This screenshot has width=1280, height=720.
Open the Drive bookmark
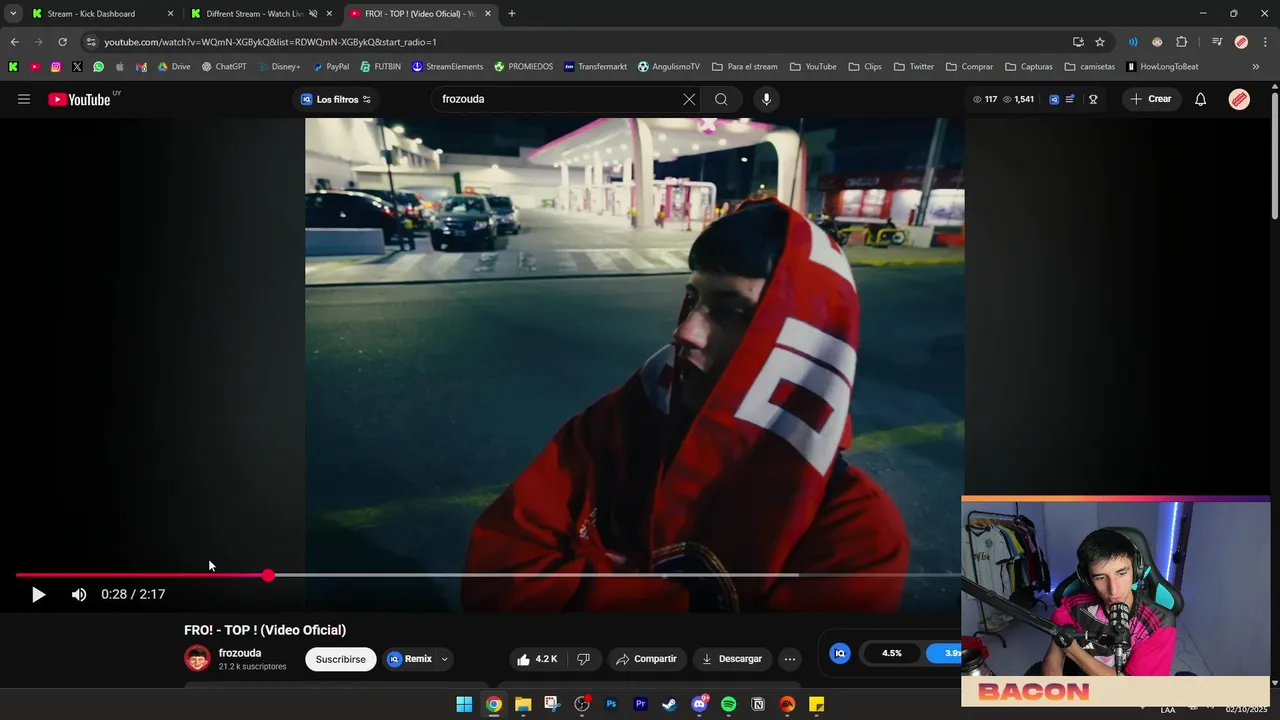click(x=174, y=67)
